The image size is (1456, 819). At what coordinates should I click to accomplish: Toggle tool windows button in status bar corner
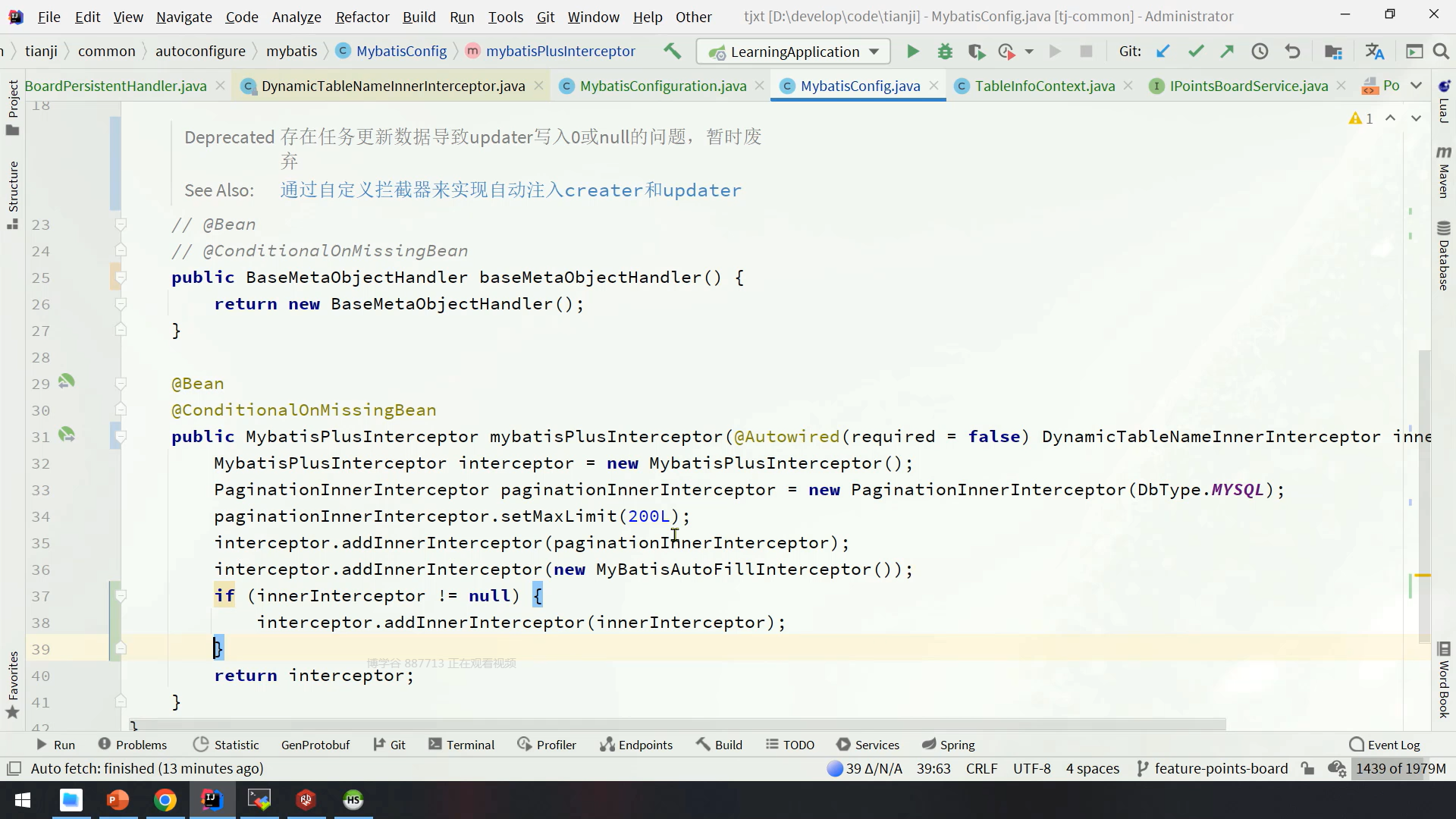pos(14,768)
